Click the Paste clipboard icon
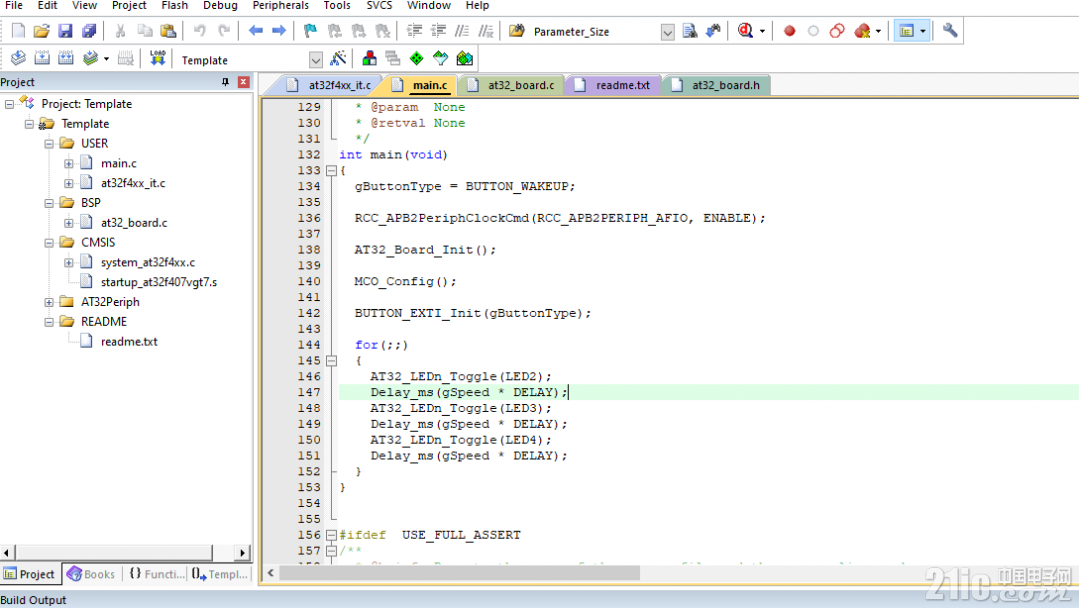The width and height of the screenshot is (1079, 610). coord(168,31)
